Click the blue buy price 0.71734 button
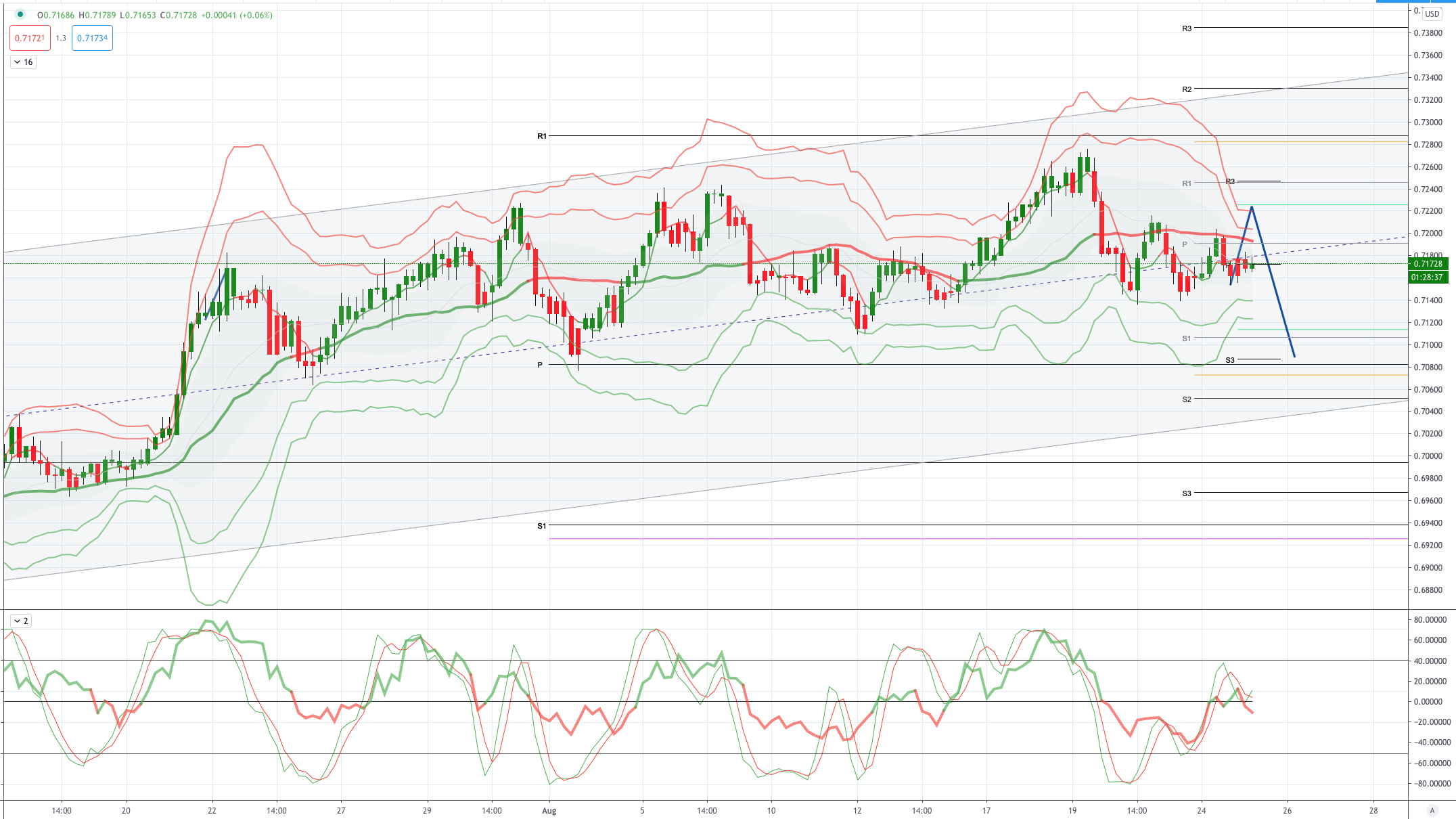This screenshot has height=819, width=1456. tap(92, 38)
